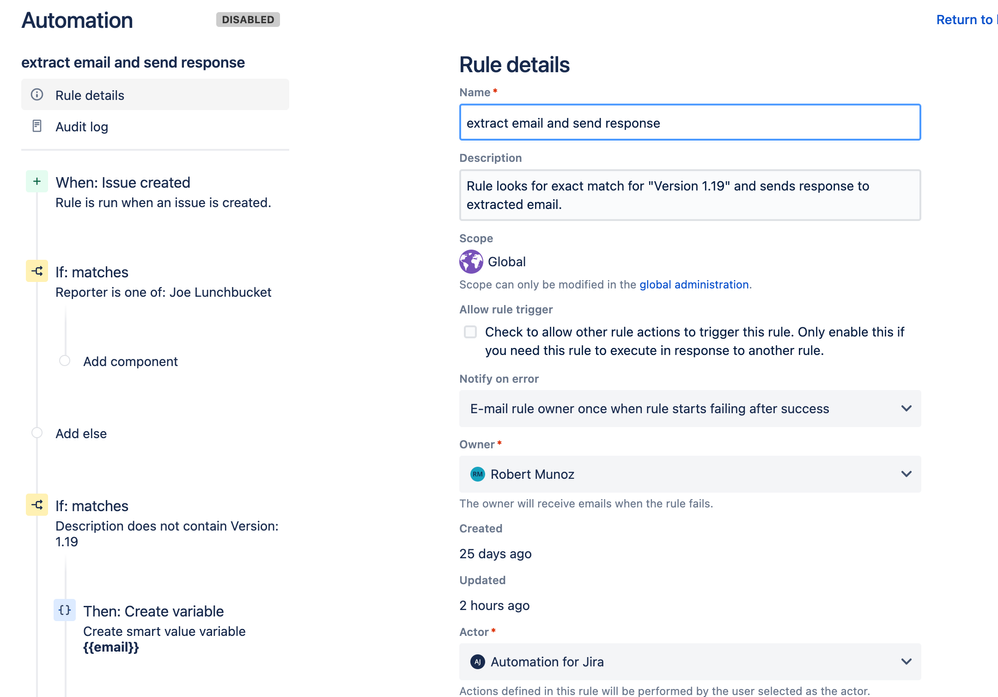Select the green plus trigger icon
Viewport: 998px width, 697px height.
37,181
